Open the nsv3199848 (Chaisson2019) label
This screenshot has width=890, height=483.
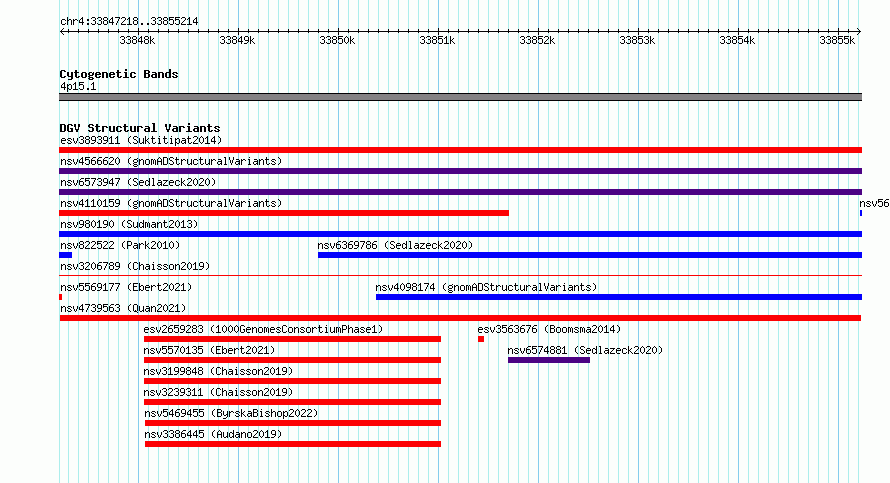[x=219, y=371]
